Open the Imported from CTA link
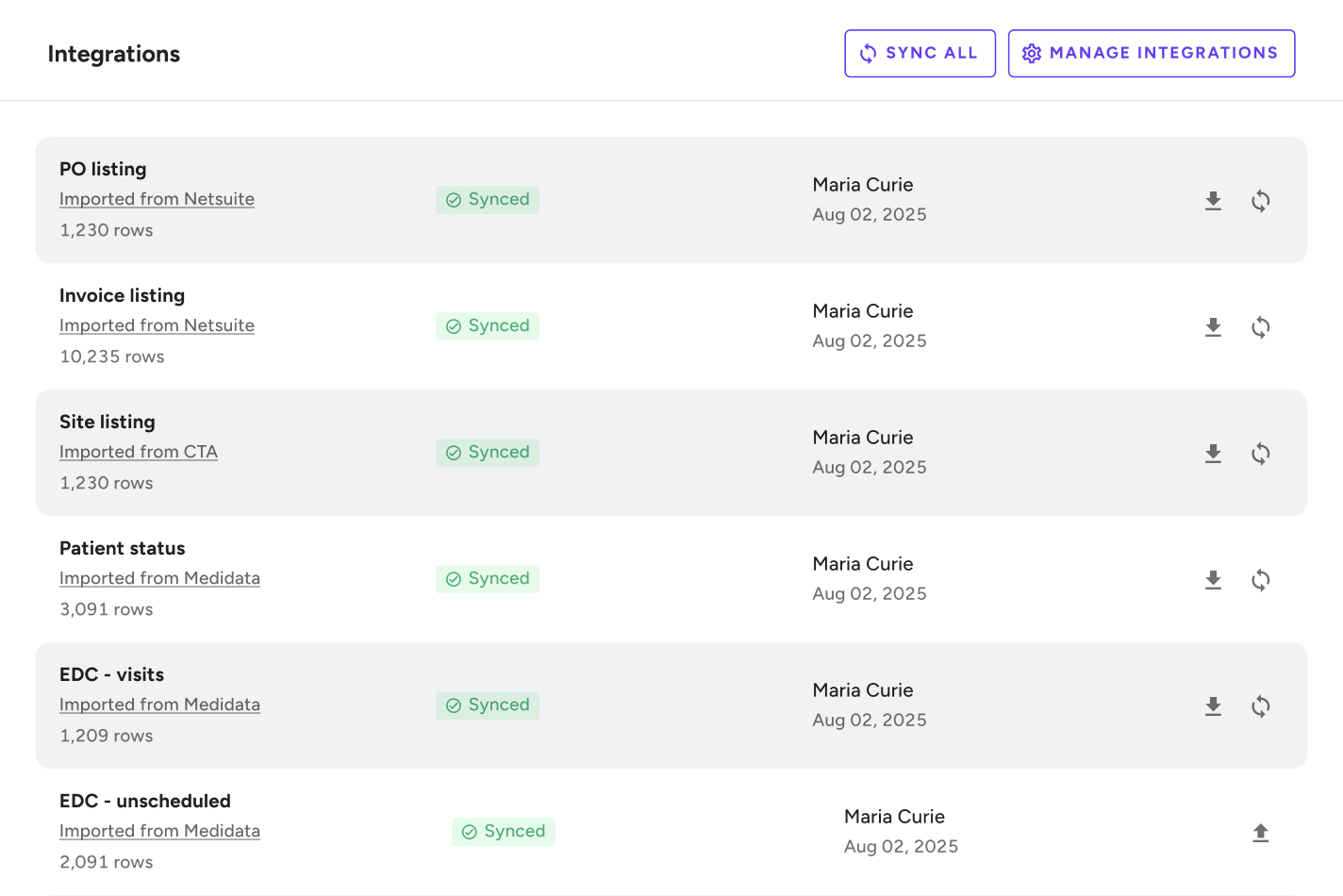 [139, 452]
